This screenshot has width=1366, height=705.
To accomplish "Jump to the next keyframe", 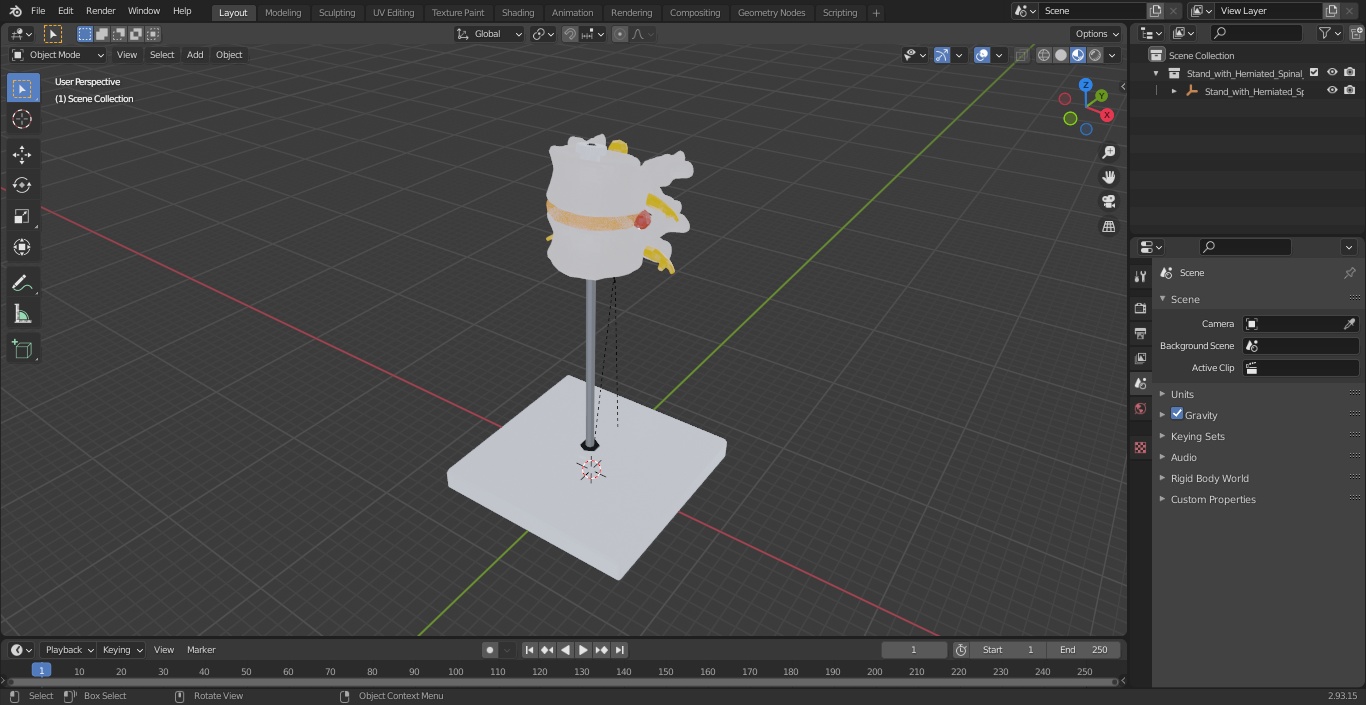I will [601, 650].
